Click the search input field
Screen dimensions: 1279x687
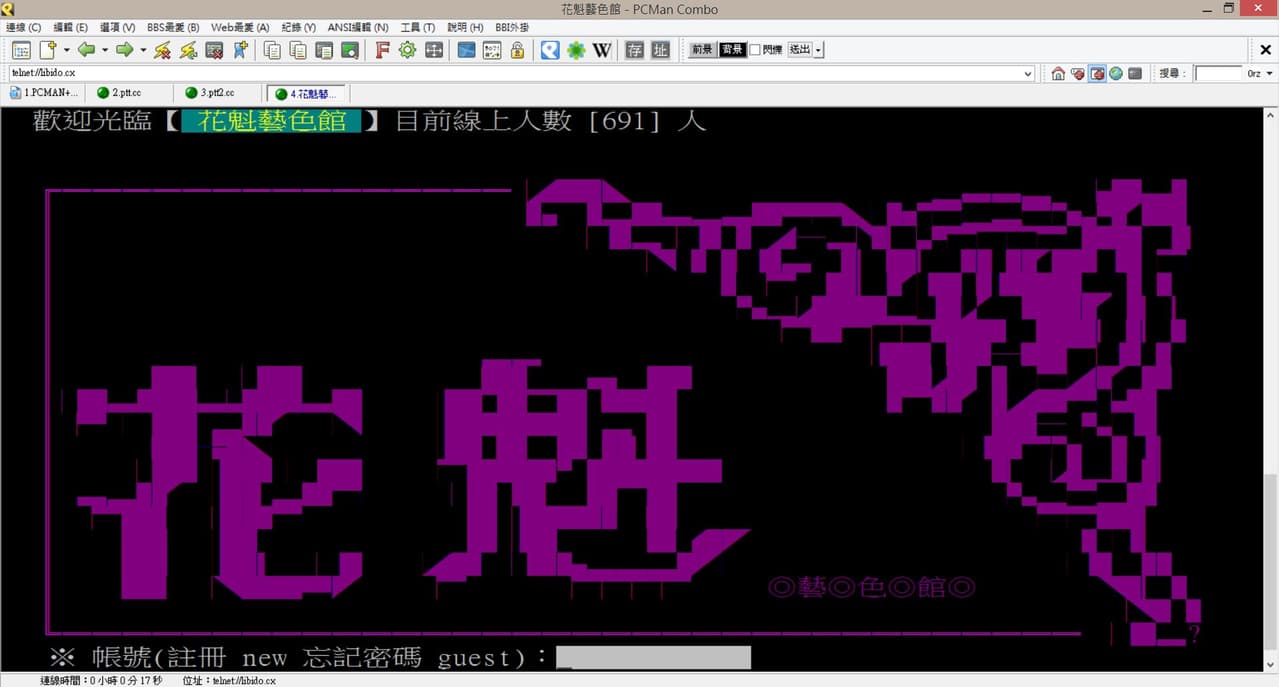tap(1218, 74)
